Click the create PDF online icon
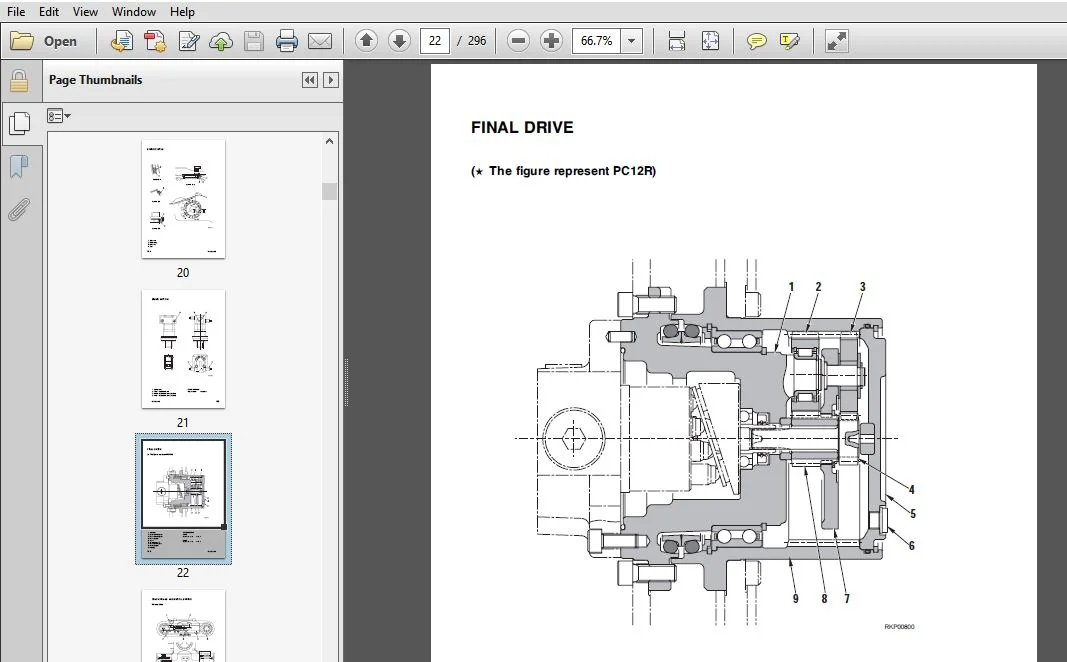Screen dimensions: 1067x662 (121, 42)
